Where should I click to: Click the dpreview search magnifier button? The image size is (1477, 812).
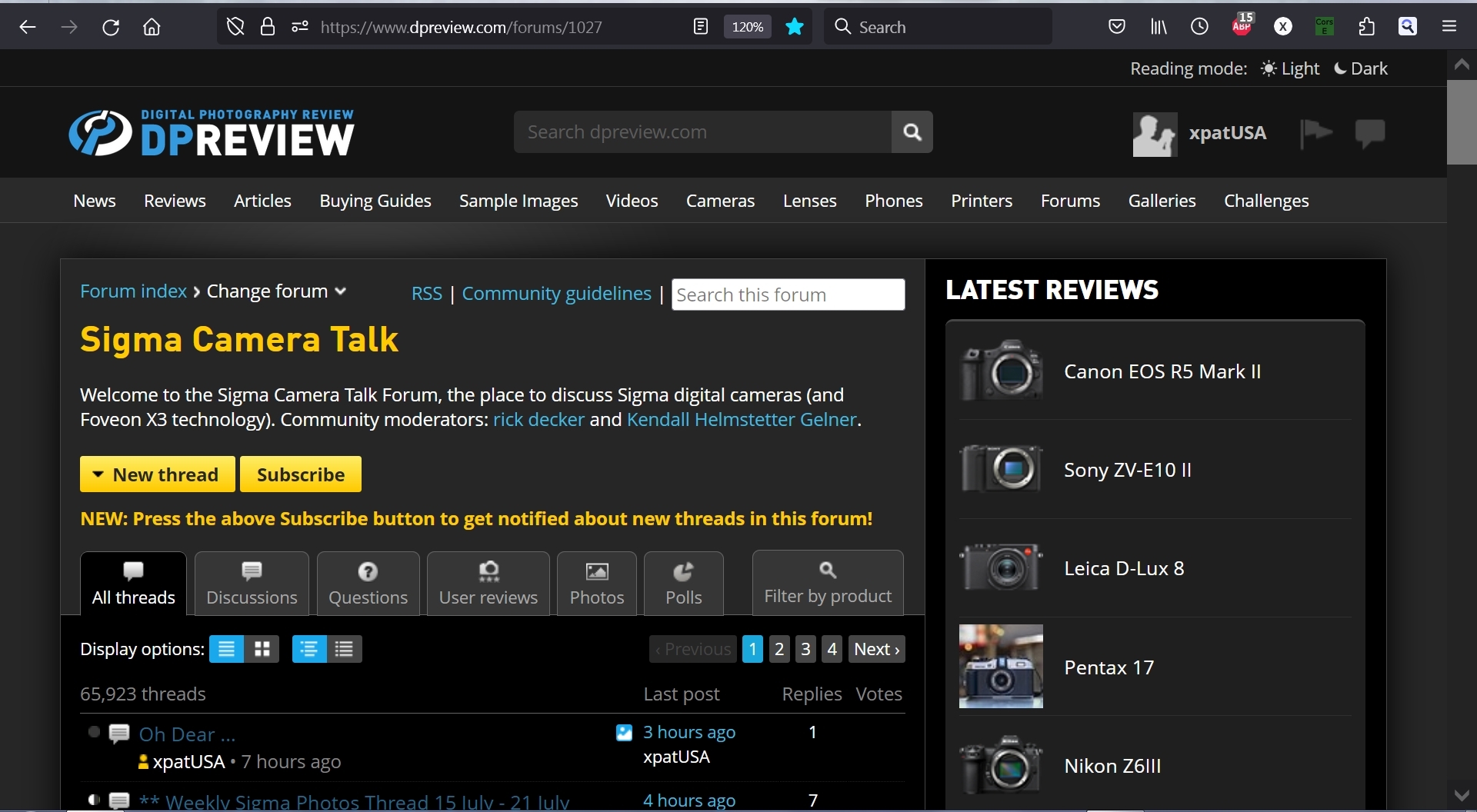tap(912, 132)
